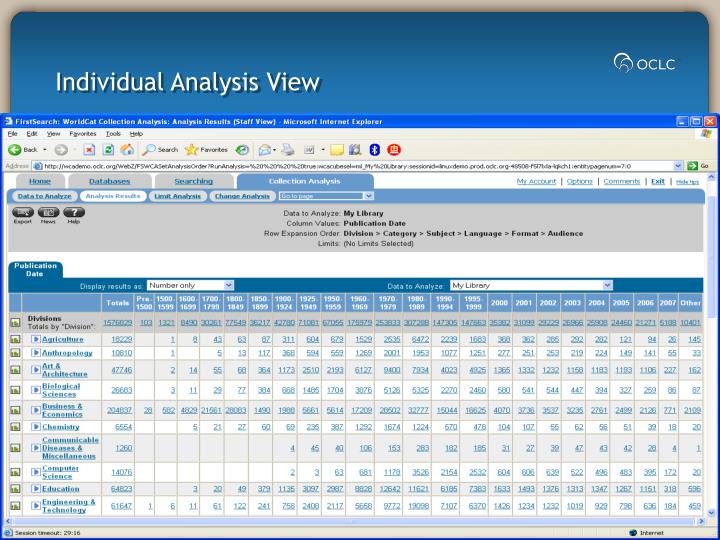Open the browser Home icon
The width and height of the screenshot is (720, 540).
127,150
